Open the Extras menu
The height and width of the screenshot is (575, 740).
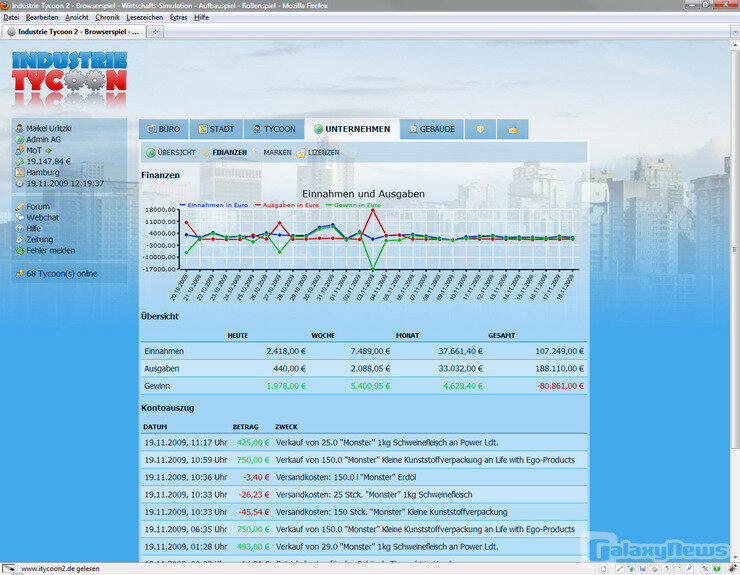(178, 17)
